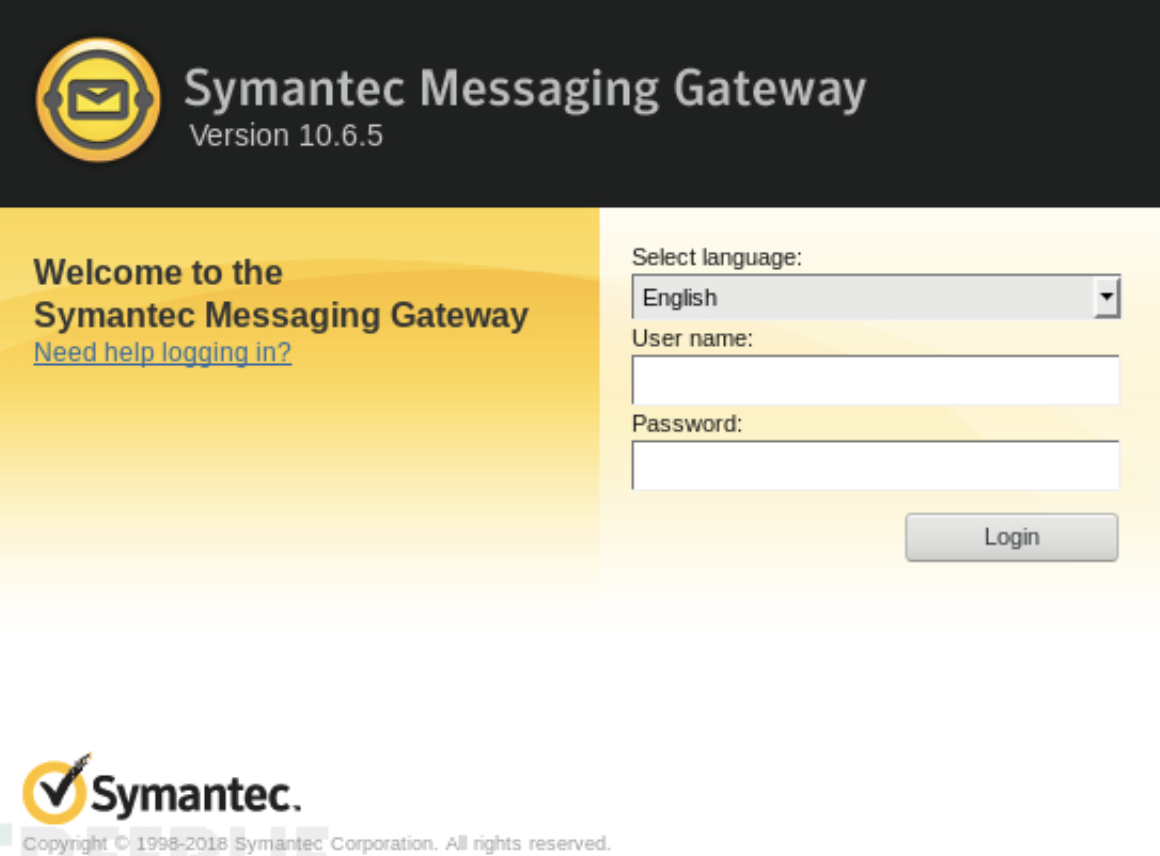
Task: Click the "Version 10.6.5" text
Action: (286, 135)
